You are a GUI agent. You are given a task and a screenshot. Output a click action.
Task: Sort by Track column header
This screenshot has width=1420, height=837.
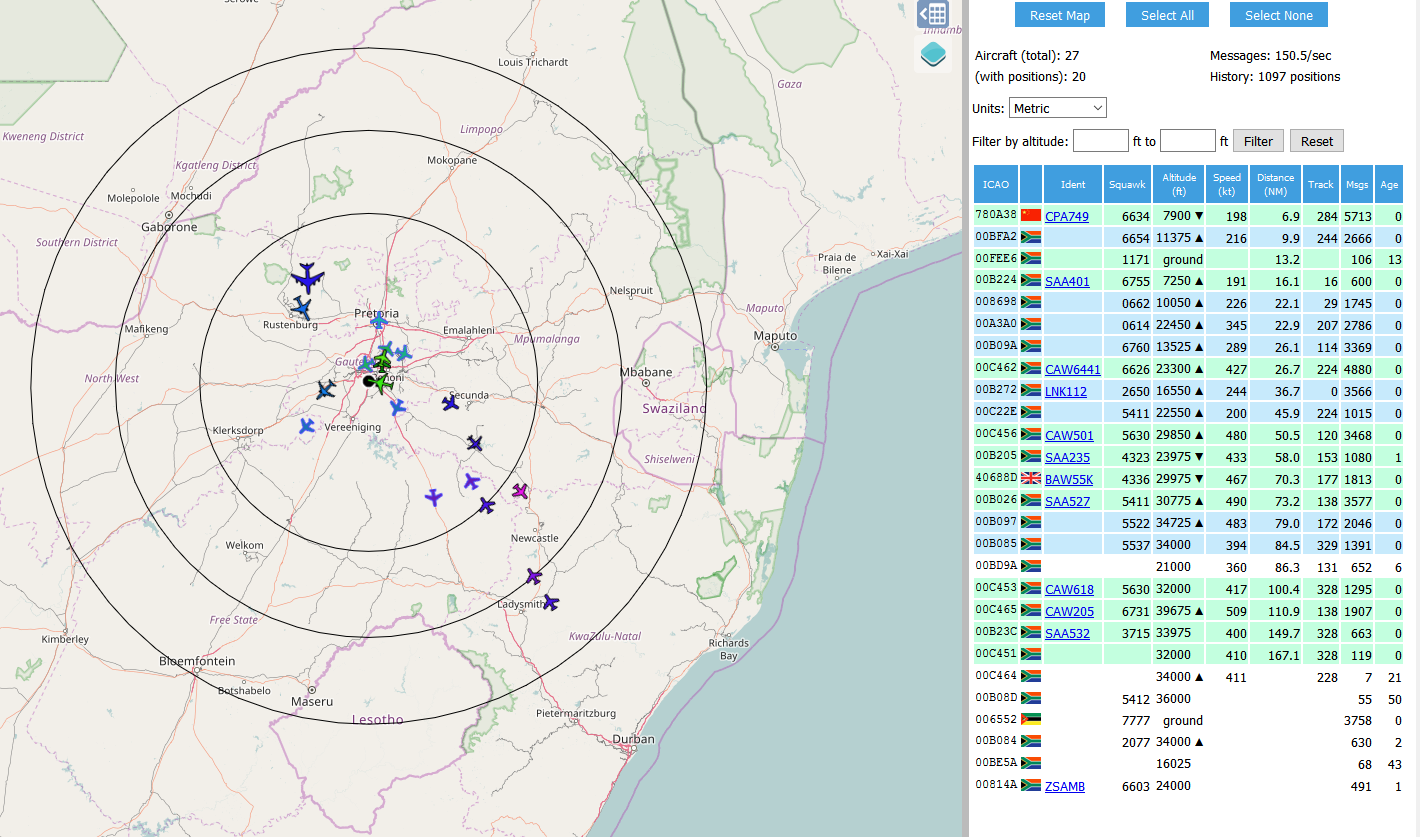[1321, 184]
